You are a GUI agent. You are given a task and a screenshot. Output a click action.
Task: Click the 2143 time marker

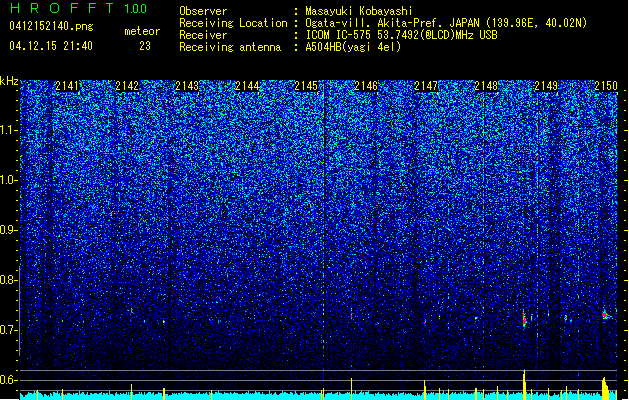187,86
